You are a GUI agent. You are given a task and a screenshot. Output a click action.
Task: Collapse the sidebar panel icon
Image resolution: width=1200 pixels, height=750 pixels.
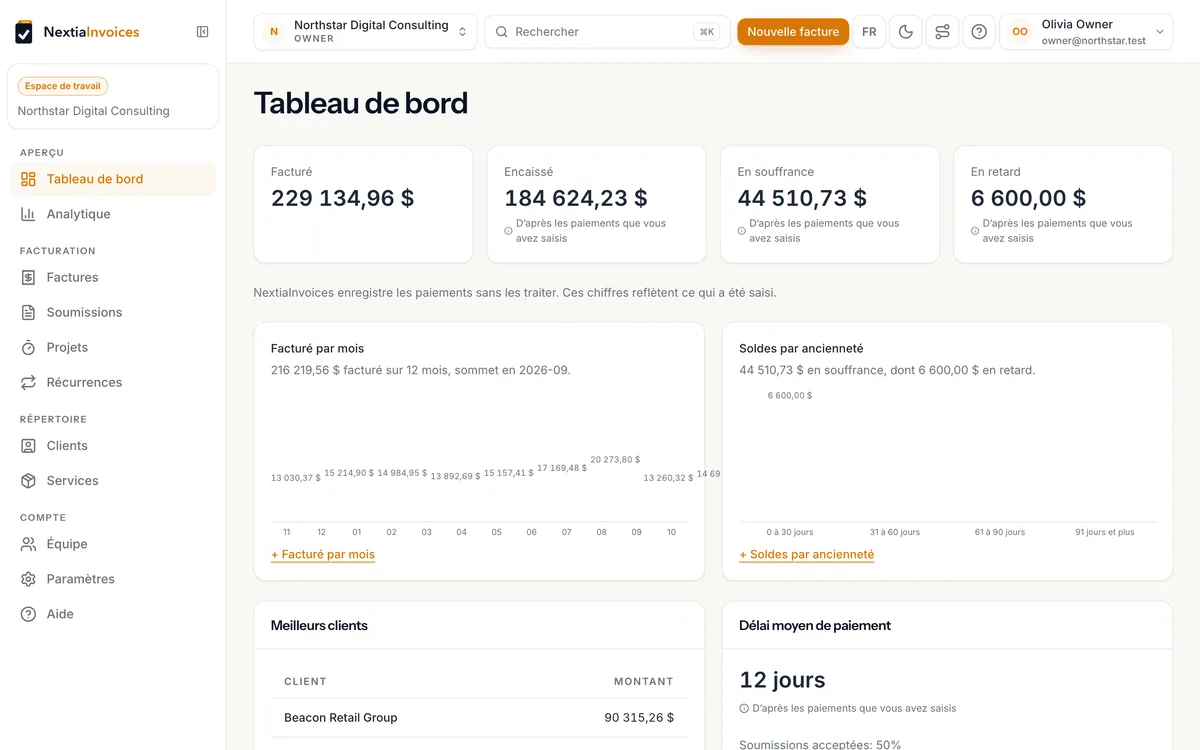point(203,32)
